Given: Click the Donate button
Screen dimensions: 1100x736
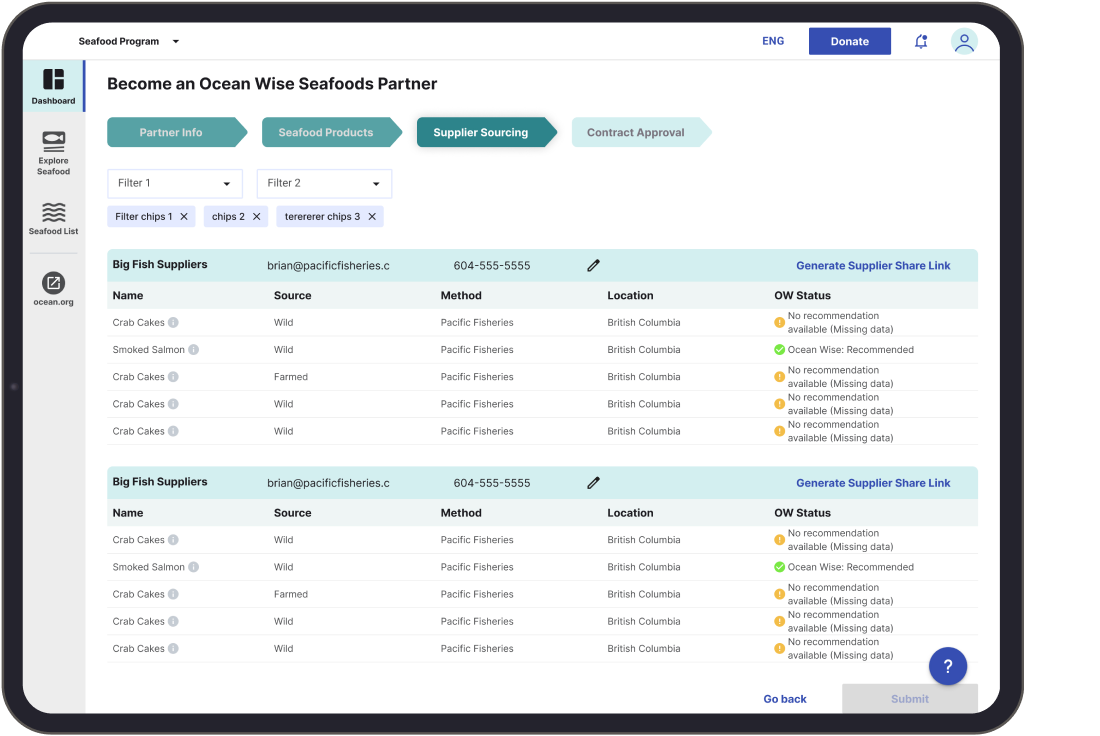Looking at the screenshot, I should 849,41.
